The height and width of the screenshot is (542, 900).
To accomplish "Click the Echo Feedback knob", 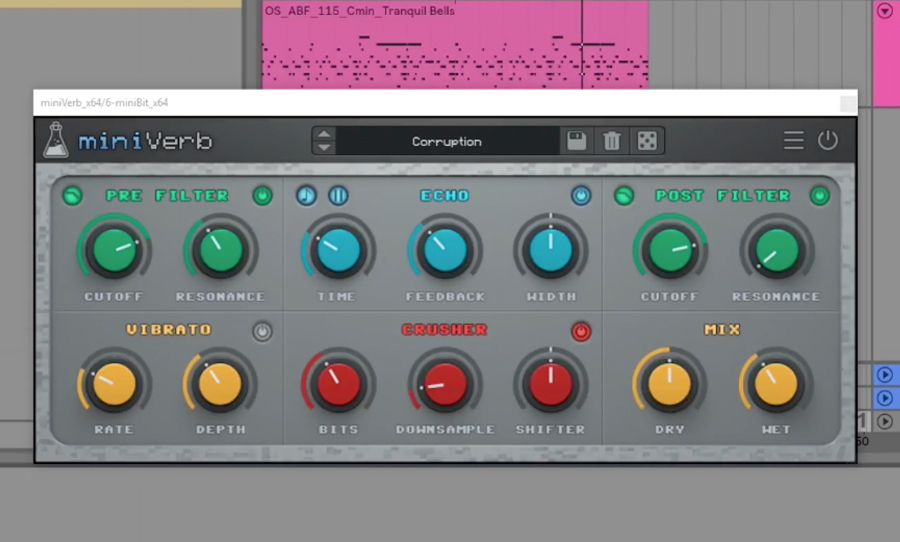I will [445, 251].
